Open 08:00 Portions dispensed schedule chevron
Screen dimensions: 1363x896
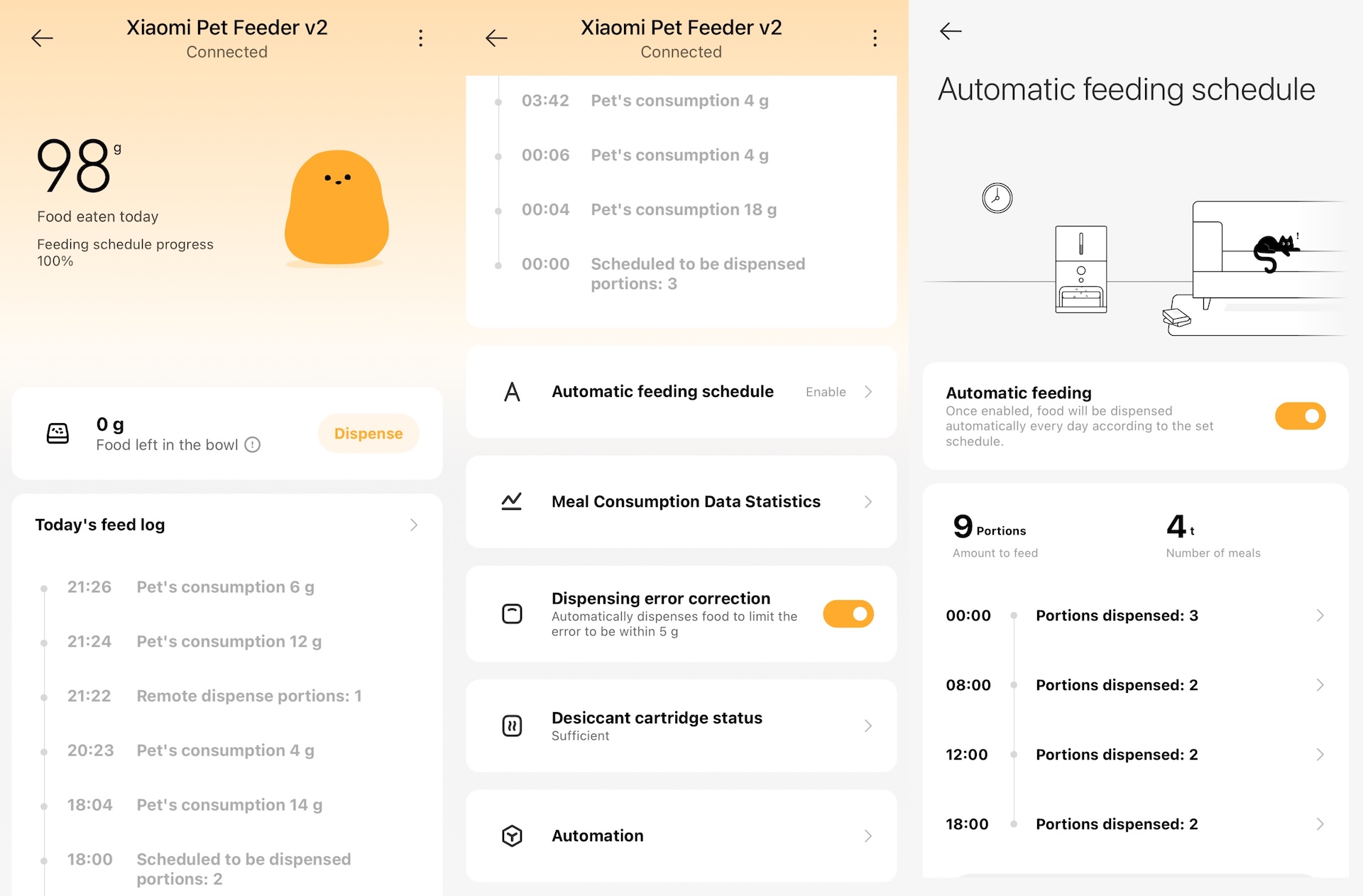[x=1320, y=685]
